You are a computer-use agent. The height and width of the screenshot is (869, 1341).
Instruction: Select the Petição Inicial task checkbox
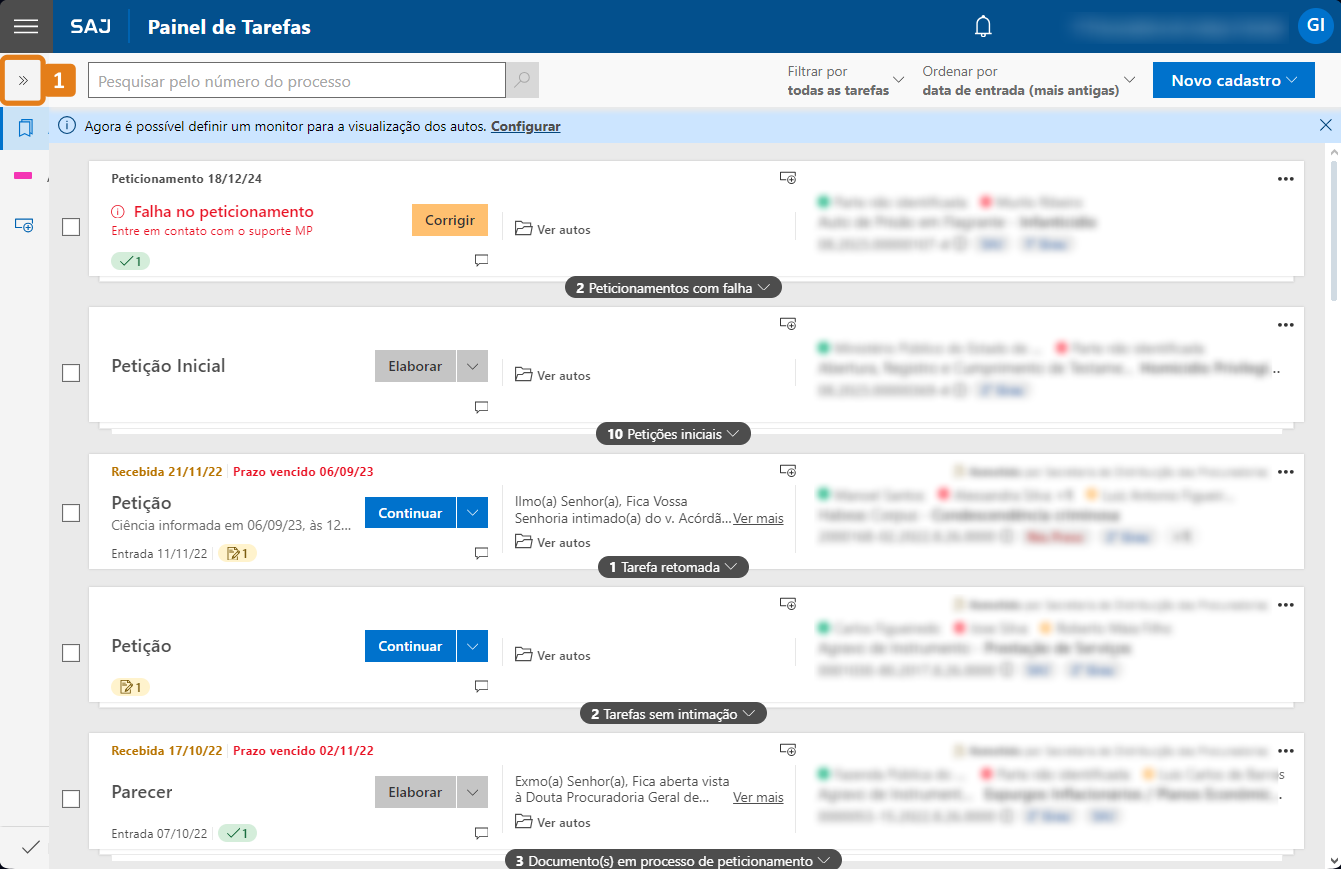click(x=71, y=373)
